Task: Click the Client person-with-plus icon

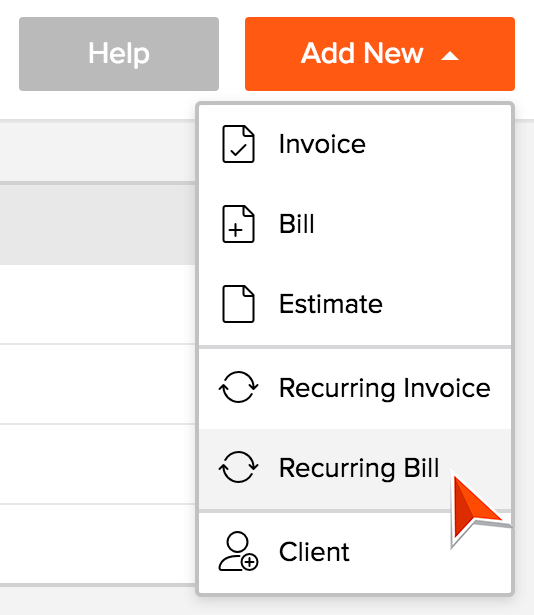Action: click(238, 551)
